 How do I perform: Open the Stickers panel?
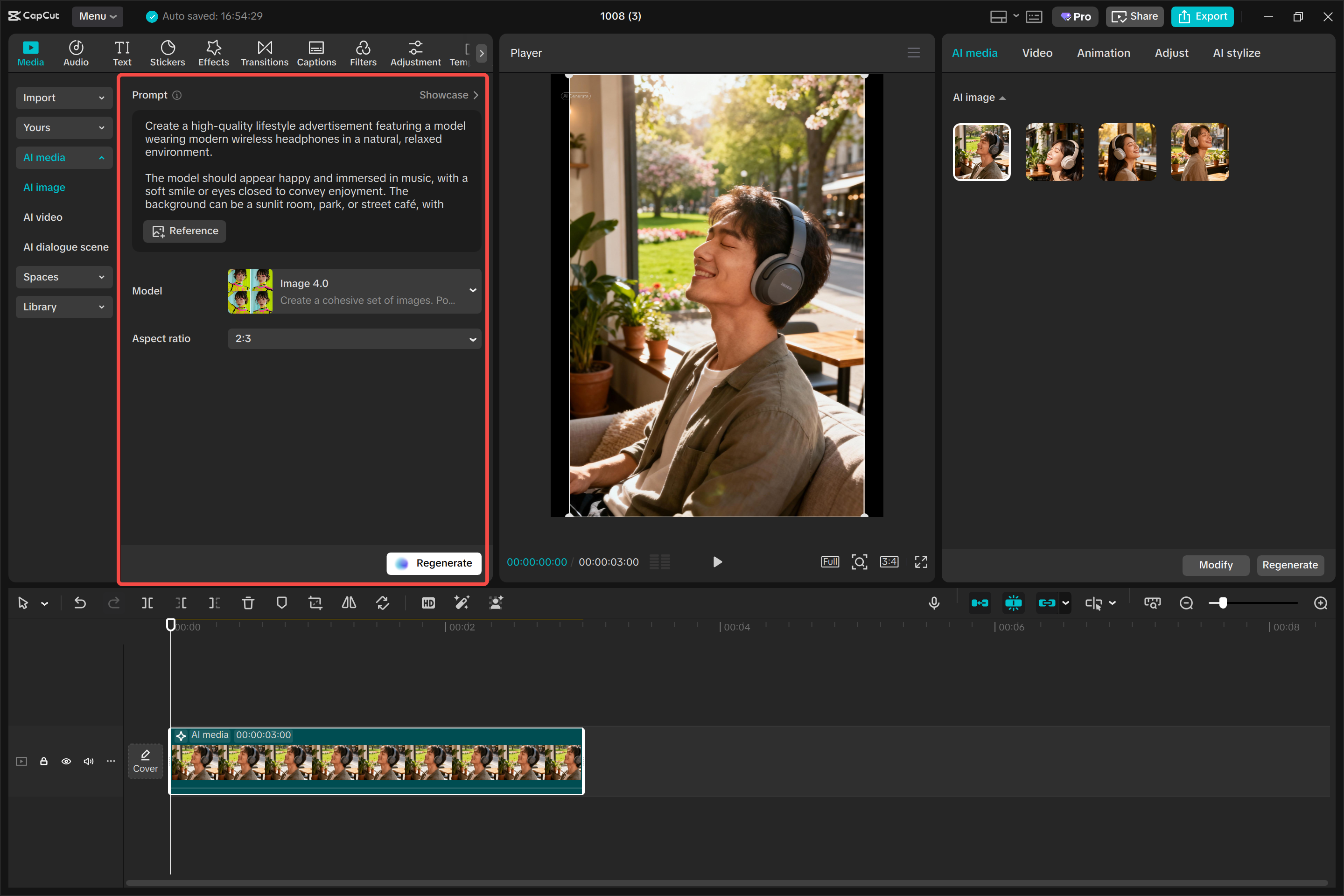point(167,53)
